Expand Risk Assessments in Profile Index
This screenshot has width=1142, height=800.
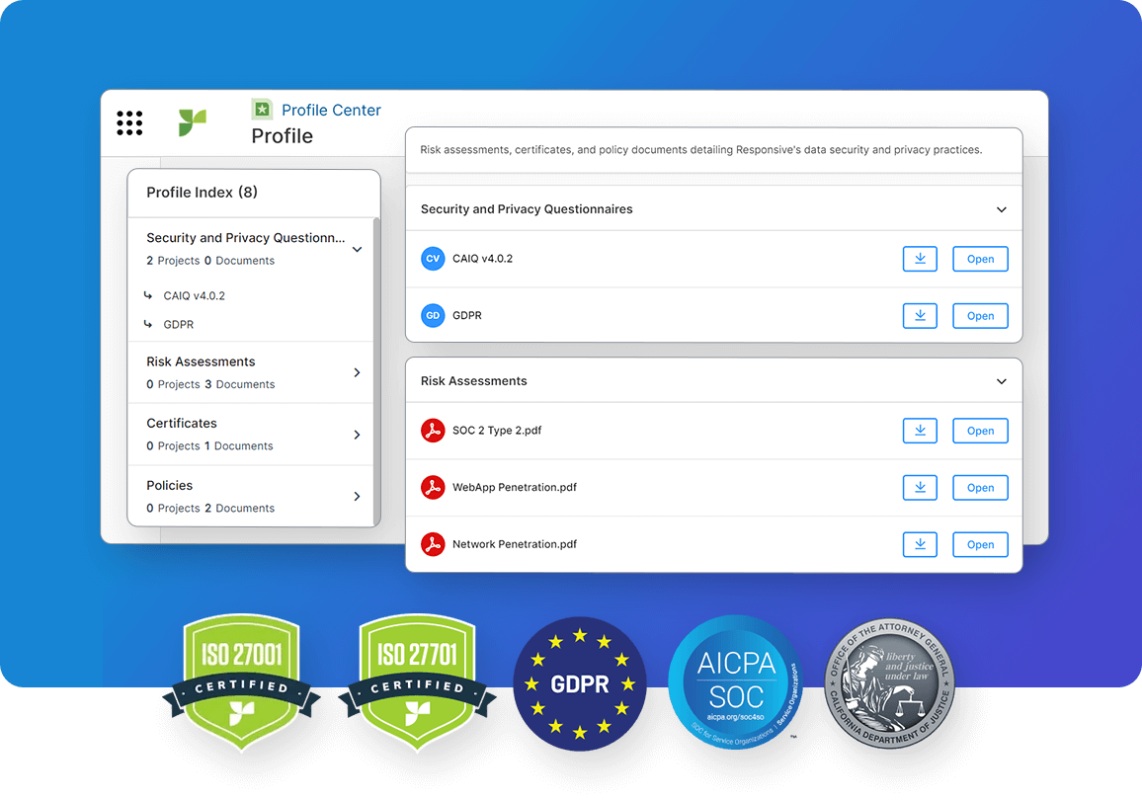(357, 372)
